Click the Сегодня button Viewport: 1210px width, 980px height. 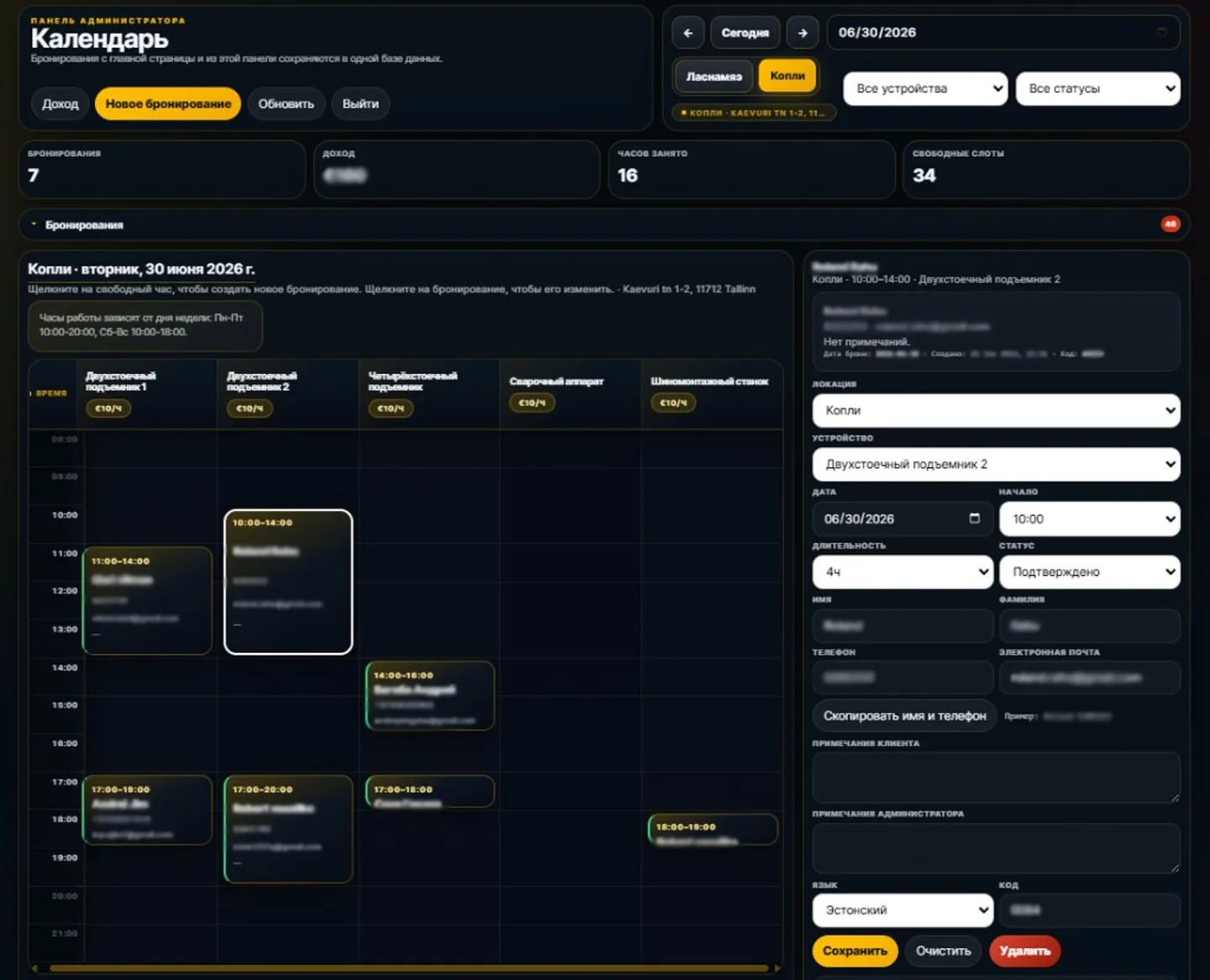[745, 33]
